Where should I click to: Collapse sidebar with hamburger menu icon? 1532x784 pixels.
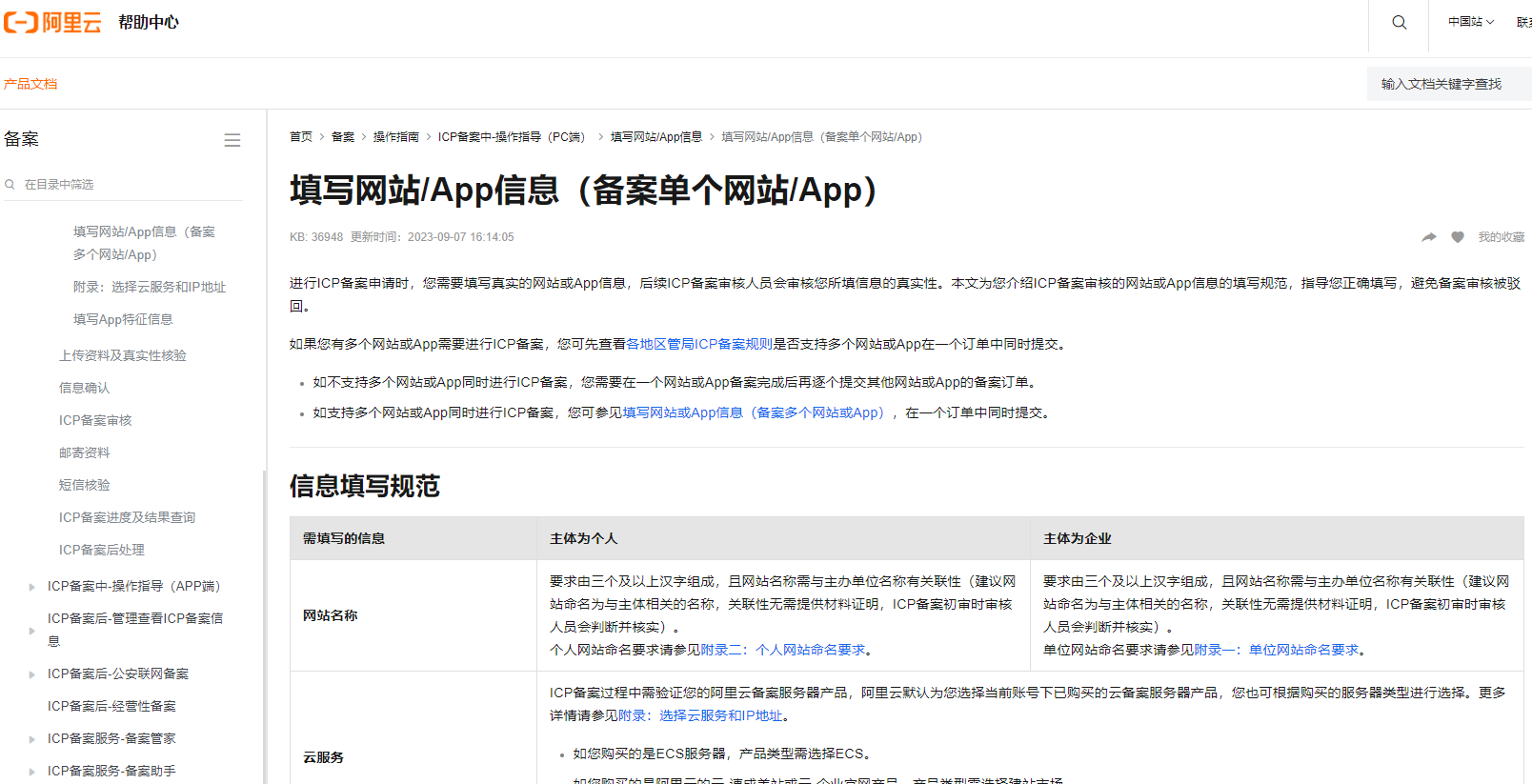tap(232, 140)
